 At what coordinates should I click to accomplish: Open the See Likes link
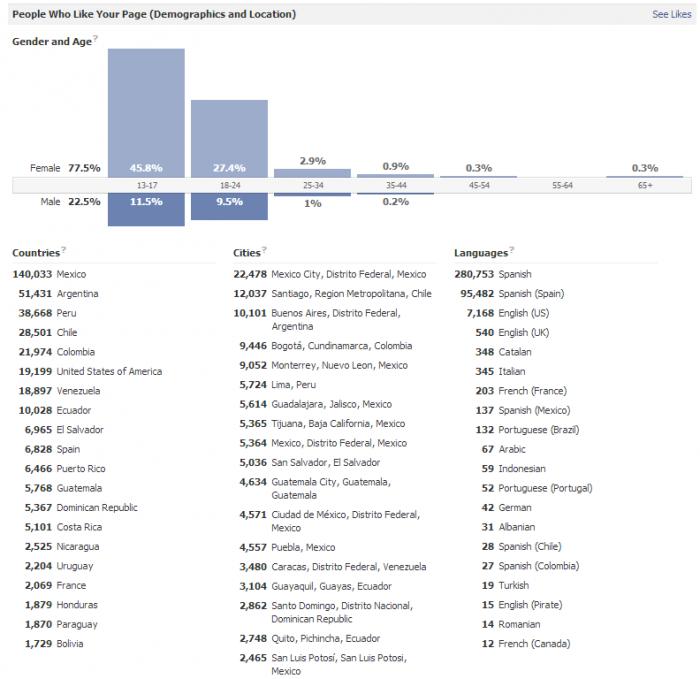click(671, 14)
